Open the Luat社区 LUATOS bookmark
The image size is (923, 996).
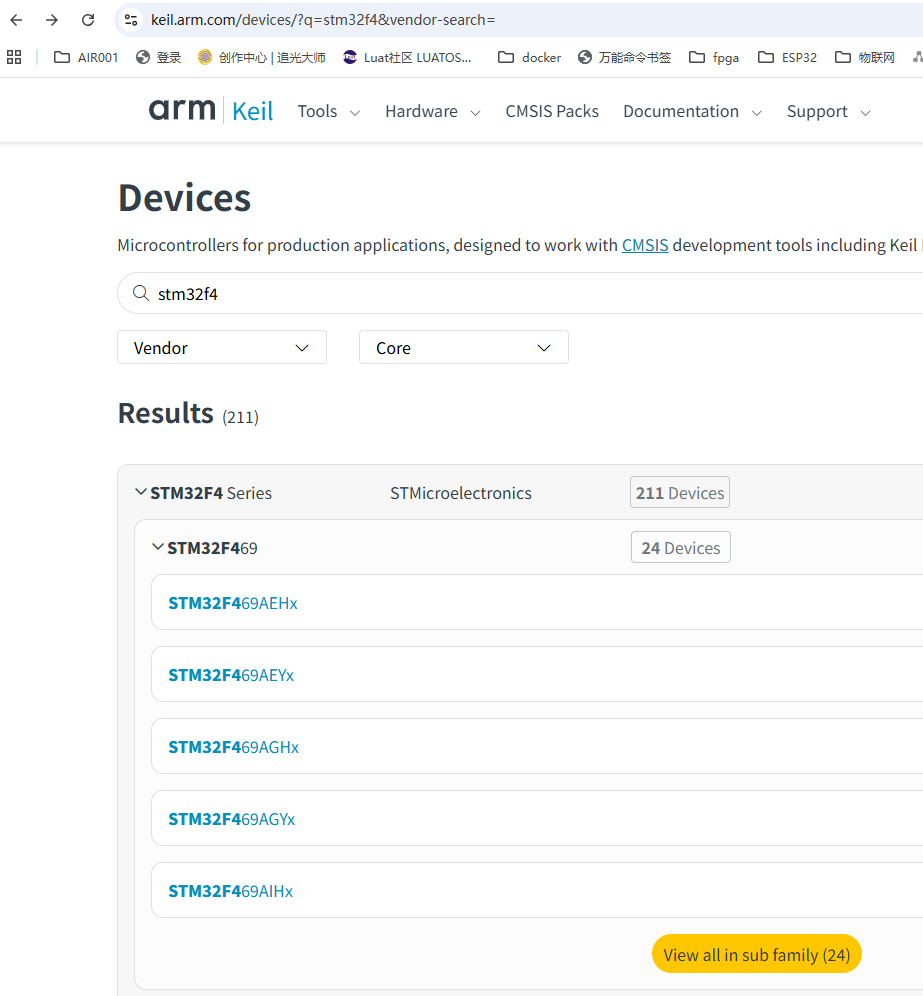pos(407,57)
